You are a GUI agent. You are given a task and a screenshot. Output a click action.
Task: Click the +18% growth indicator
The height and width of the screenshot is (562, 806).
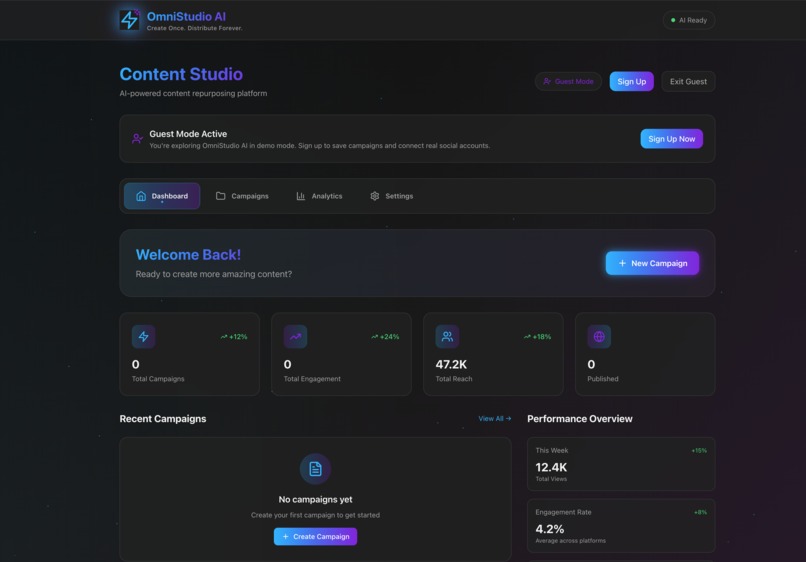click(537, 337)
